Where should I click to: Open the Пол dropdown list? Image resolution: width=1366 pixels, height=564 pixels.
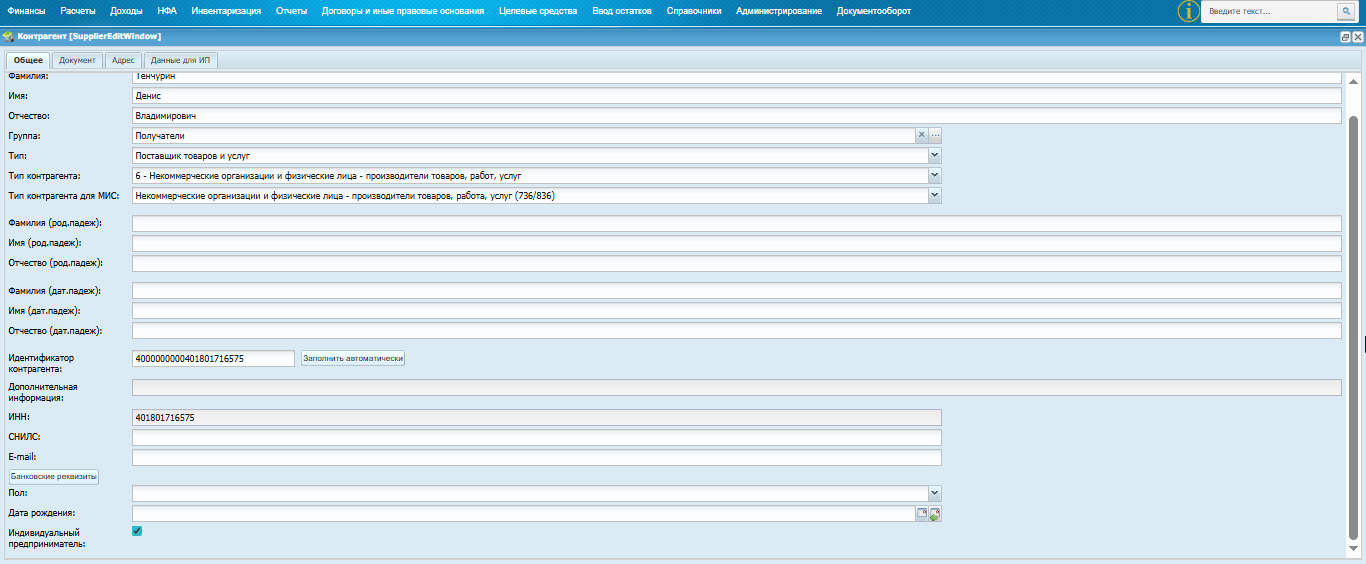pyautogui.click(x=935, y=493)
